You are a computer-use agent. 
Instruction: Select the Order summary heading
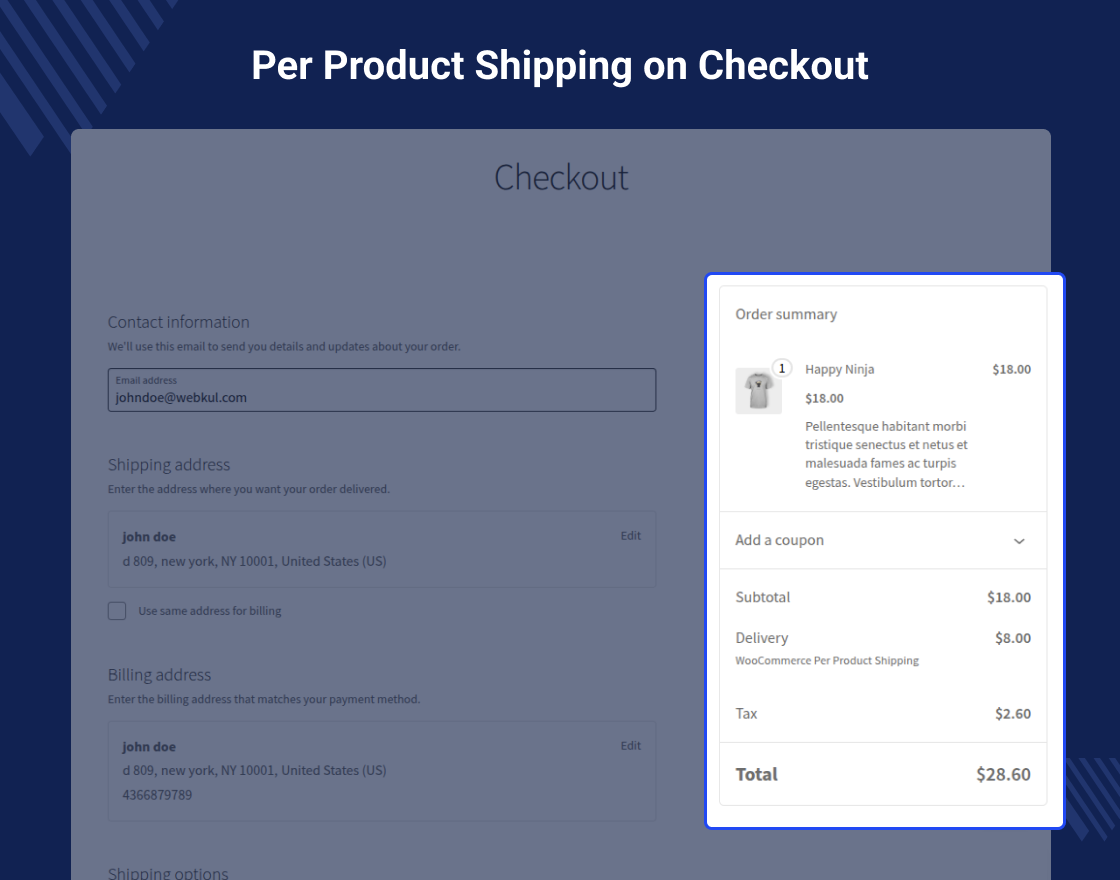[786, 314]
